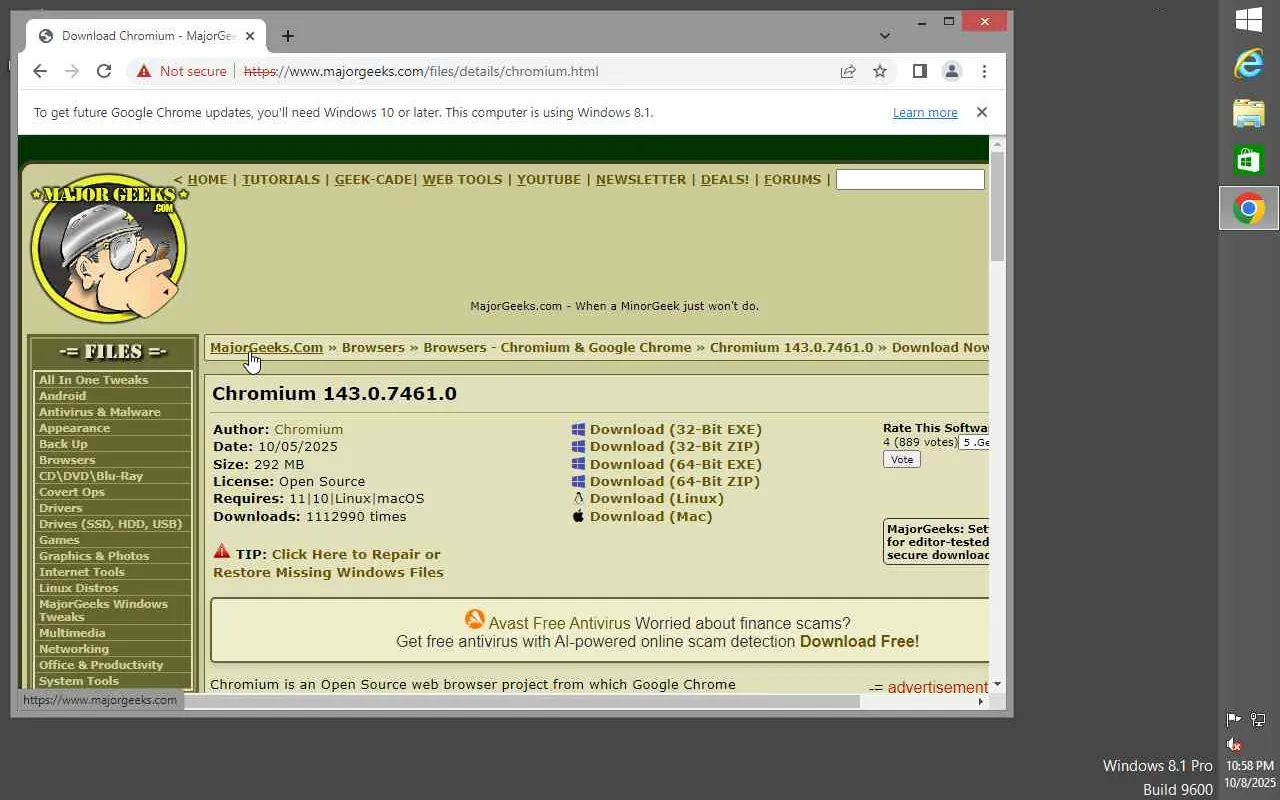The width and height of the screenshot is (1280, 800).
Task: Open File Explorer from the taskbar
Action: [x=1249, y=112]
